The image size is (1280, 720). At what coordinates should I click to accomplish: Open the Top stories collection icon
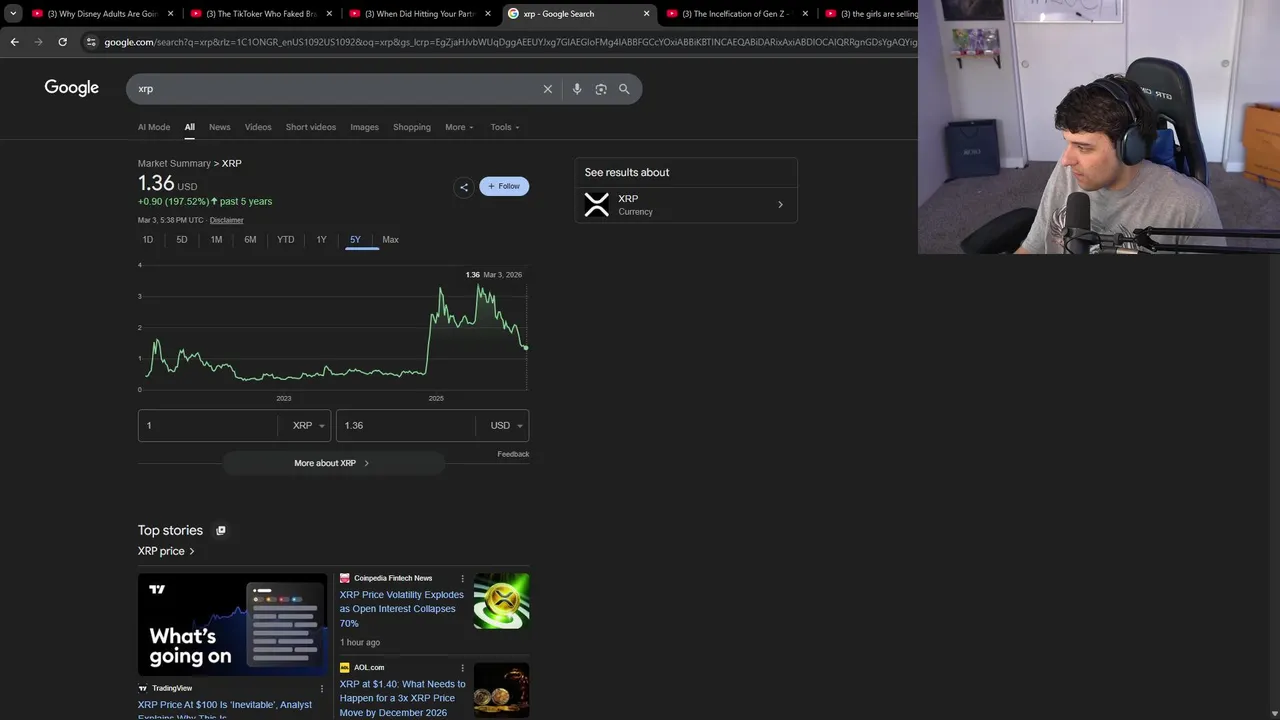pos(221,530)
